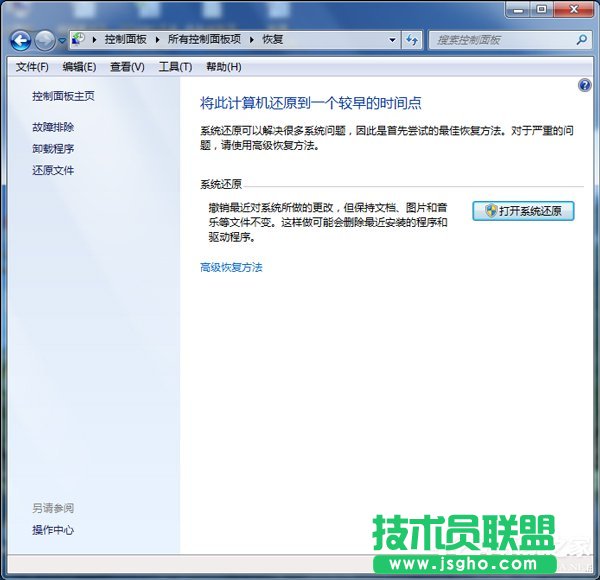The width and height of the screenshot is (600, 580).
Task: Click the 另请参阅 label in sidebar
Action: (53, 508)
